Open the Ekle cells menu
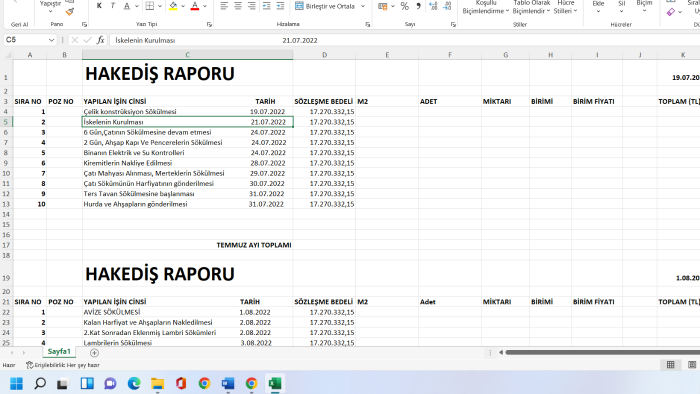Viewport: 700px width, 394px height. pyautogui.click(x=598, y=6)
